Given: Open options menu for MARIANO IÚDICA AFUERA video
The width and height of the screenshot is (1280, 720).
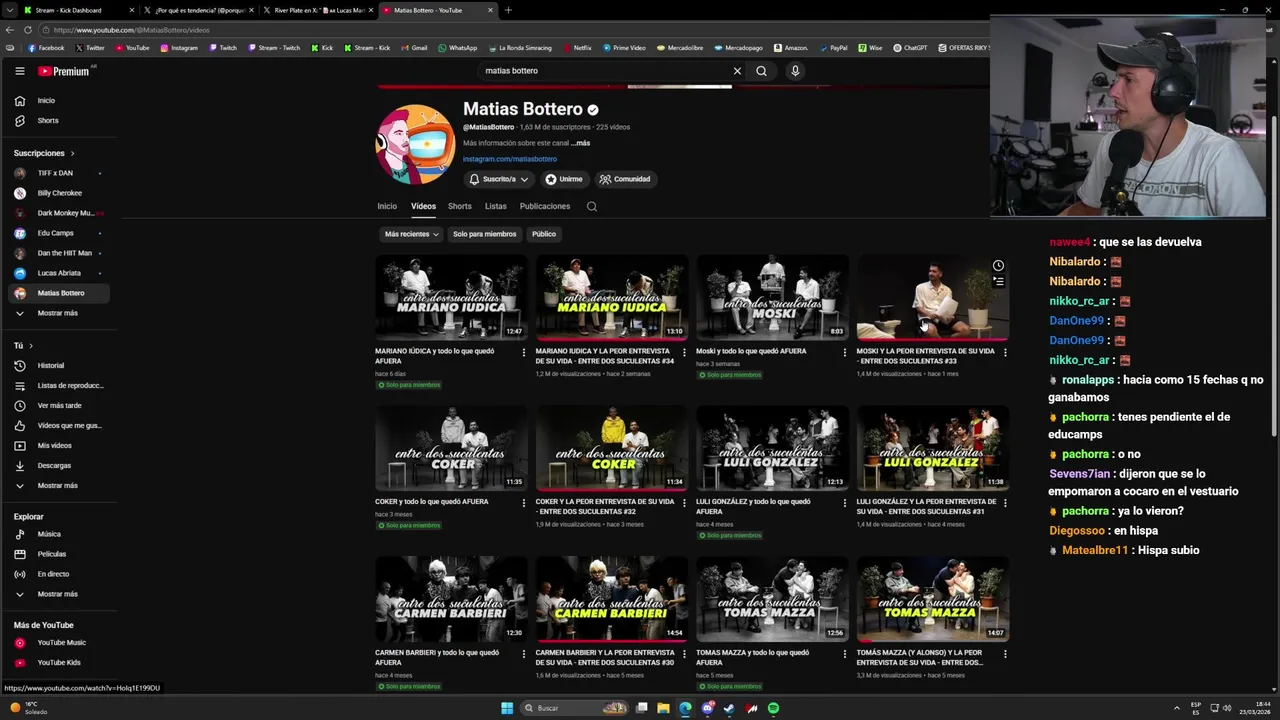Looking at the screenshot, I should pos(523,352).
